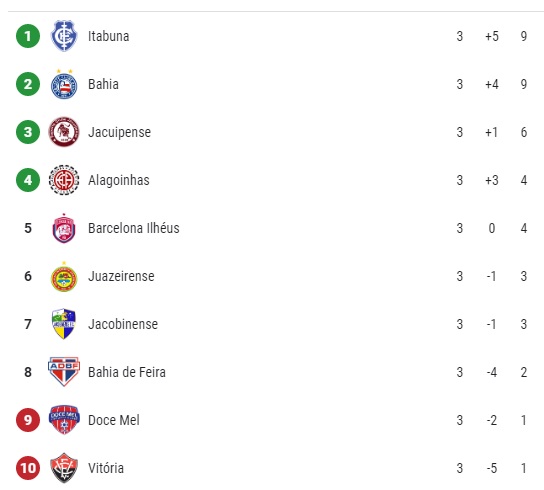Screen dimensions: 544x490
Task: Open the Doce Mel team badge
Action: tap(64, 420)
